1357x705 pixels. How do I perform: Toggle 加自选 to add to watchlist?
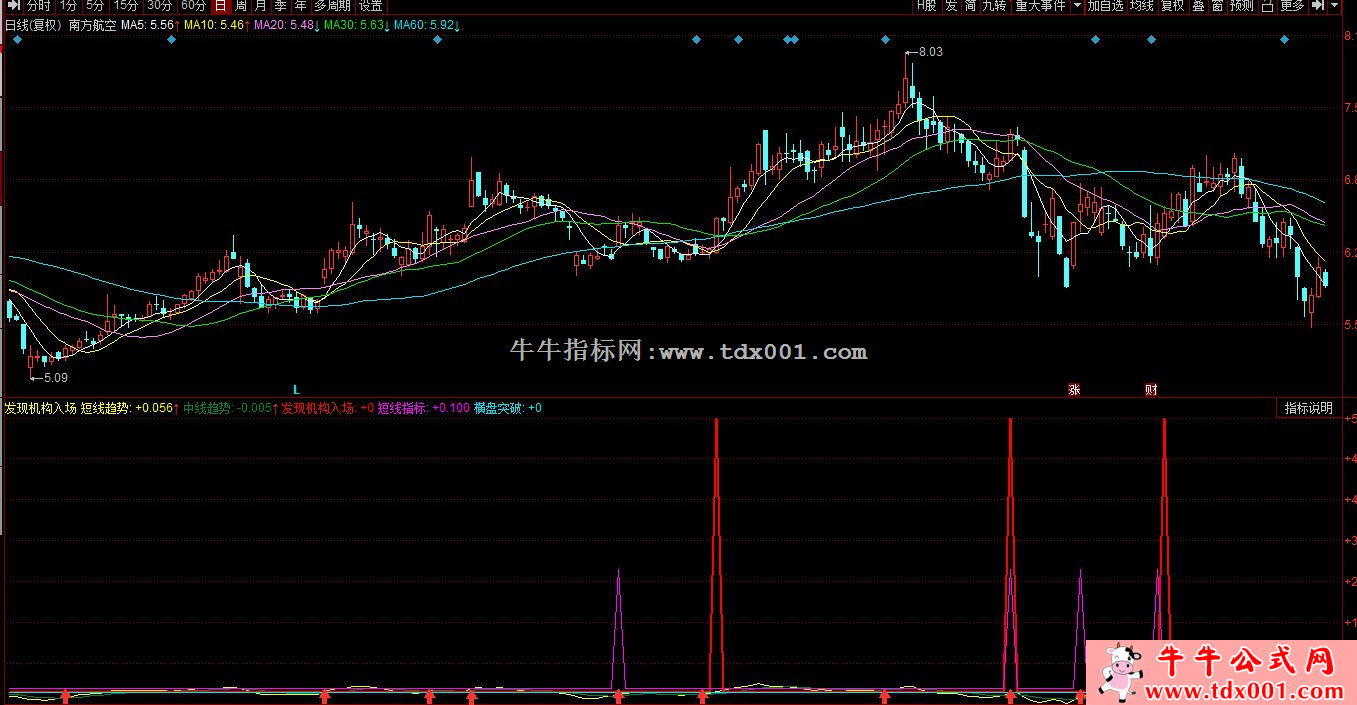1105,6
